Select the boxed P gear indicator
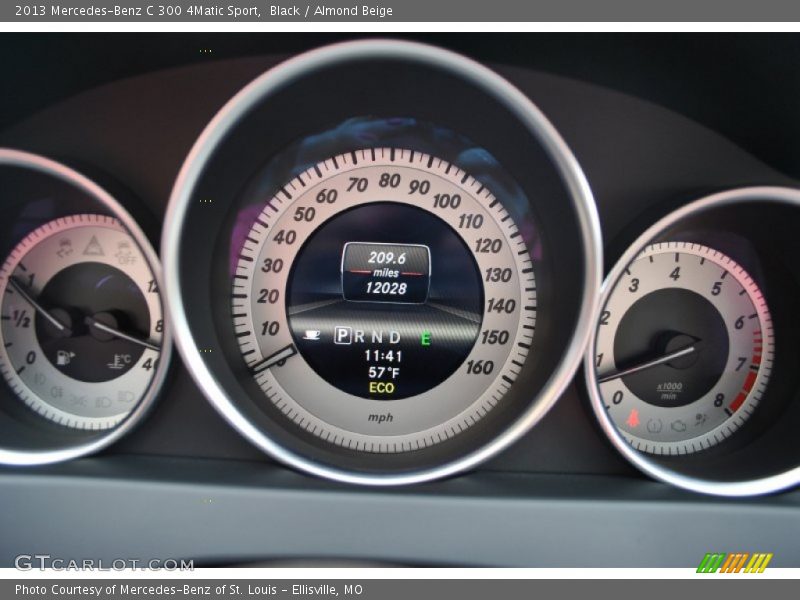This screenshot has width=800, height=600. 342,336
